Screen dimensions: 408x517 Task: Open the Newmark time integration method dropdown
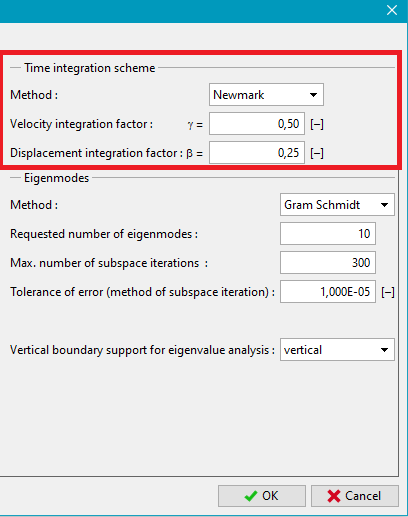click(x=266, y=95)
